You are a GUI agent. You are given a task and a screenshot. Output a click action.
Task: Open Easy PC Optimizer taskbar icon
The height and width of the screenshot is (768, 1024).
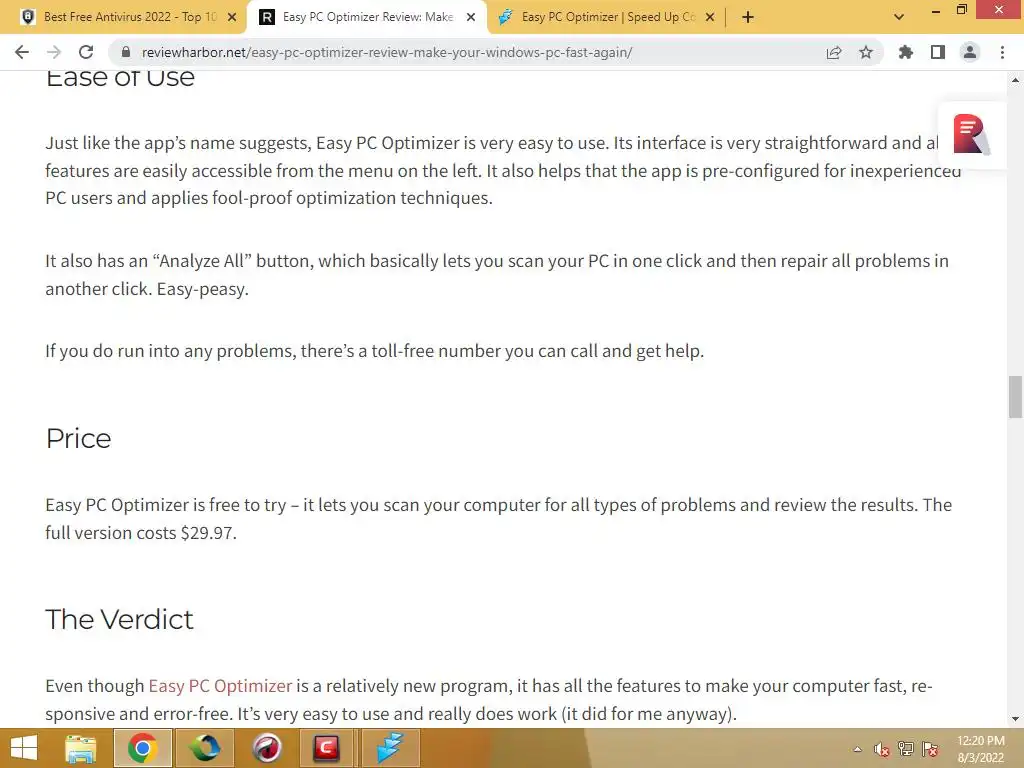pos(389,748)
